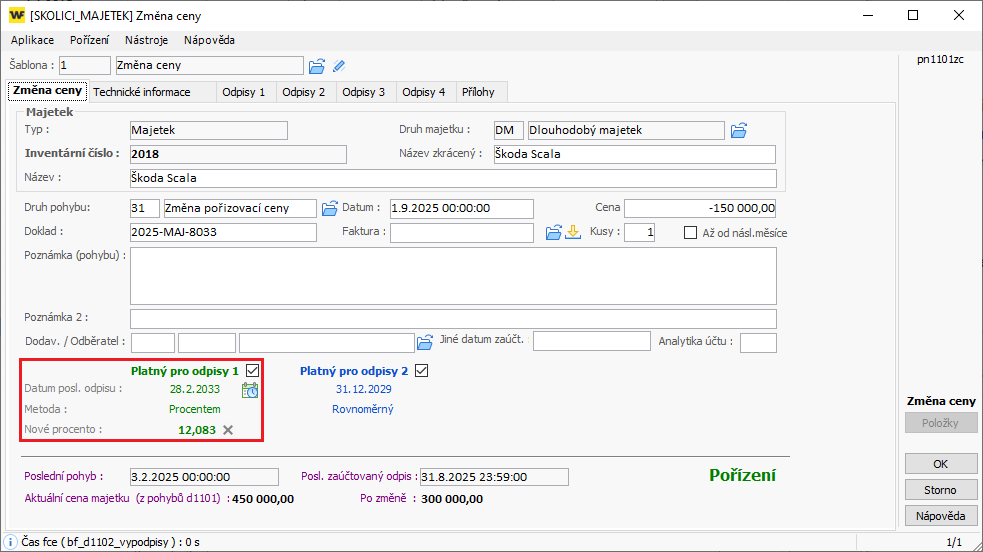Open the Faktura lookup folder icon
Screen dimensions: 983x552
click(553, 233)
